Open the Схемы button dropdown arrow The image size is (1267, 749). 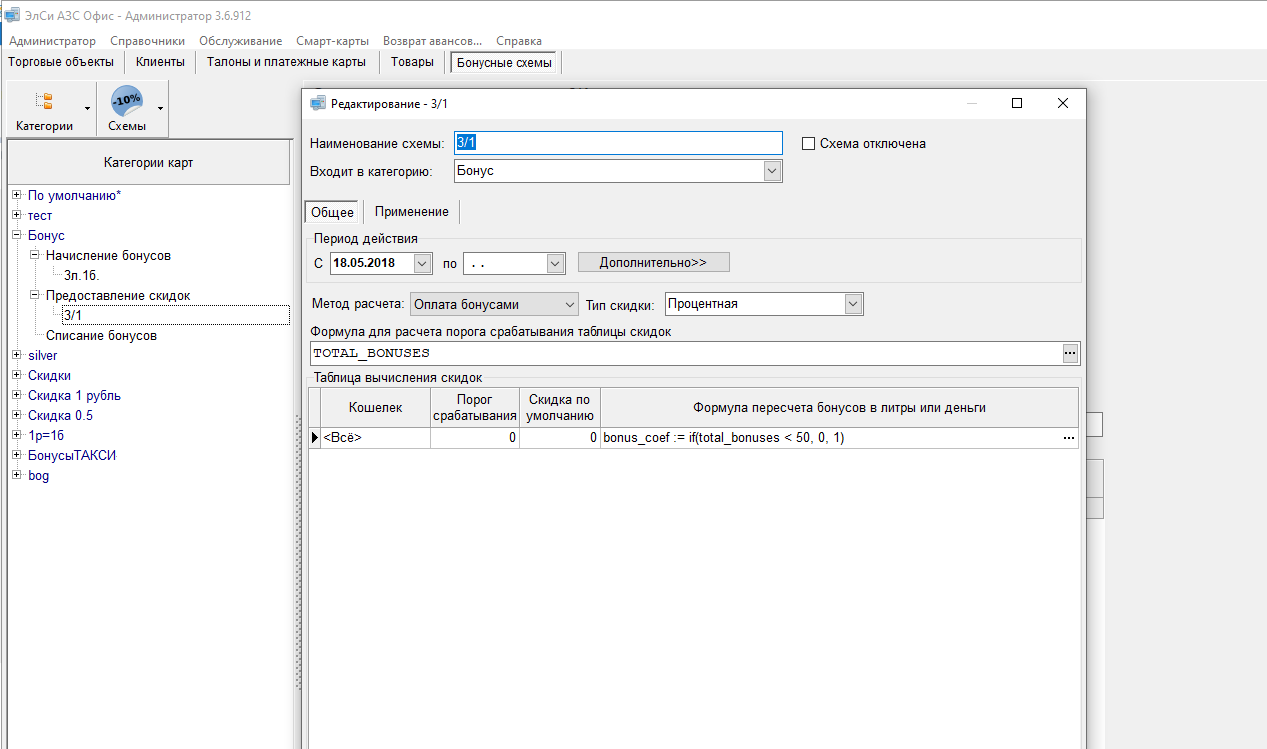(x=160, y=108)
